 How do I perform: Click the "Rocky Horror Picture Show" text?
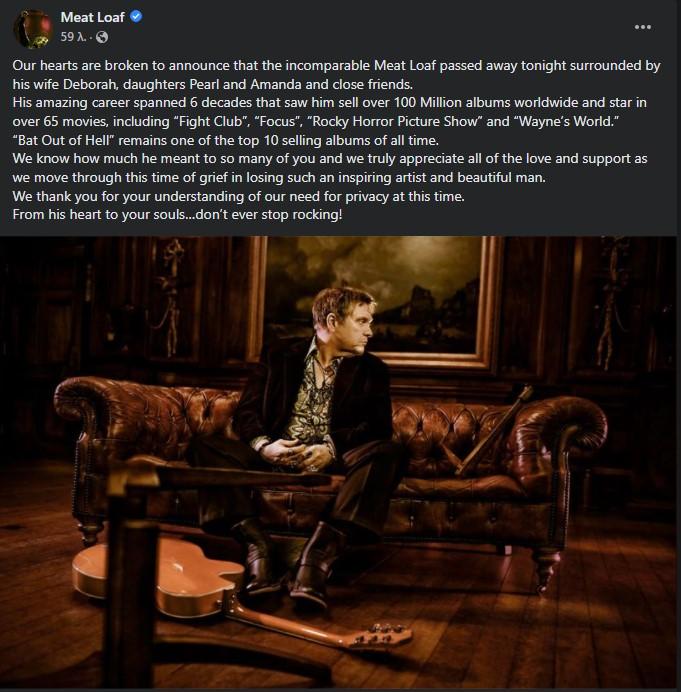pos(393,121)
